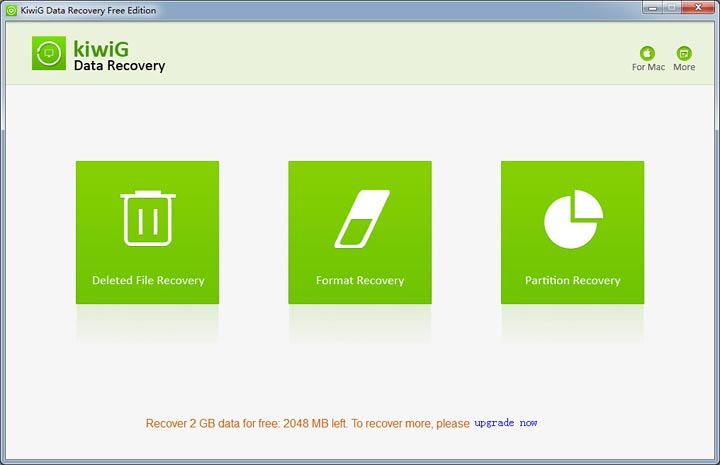Click the kiwiG green logo icon
Viewport: 720px width, 465px height.
point(49,53)
